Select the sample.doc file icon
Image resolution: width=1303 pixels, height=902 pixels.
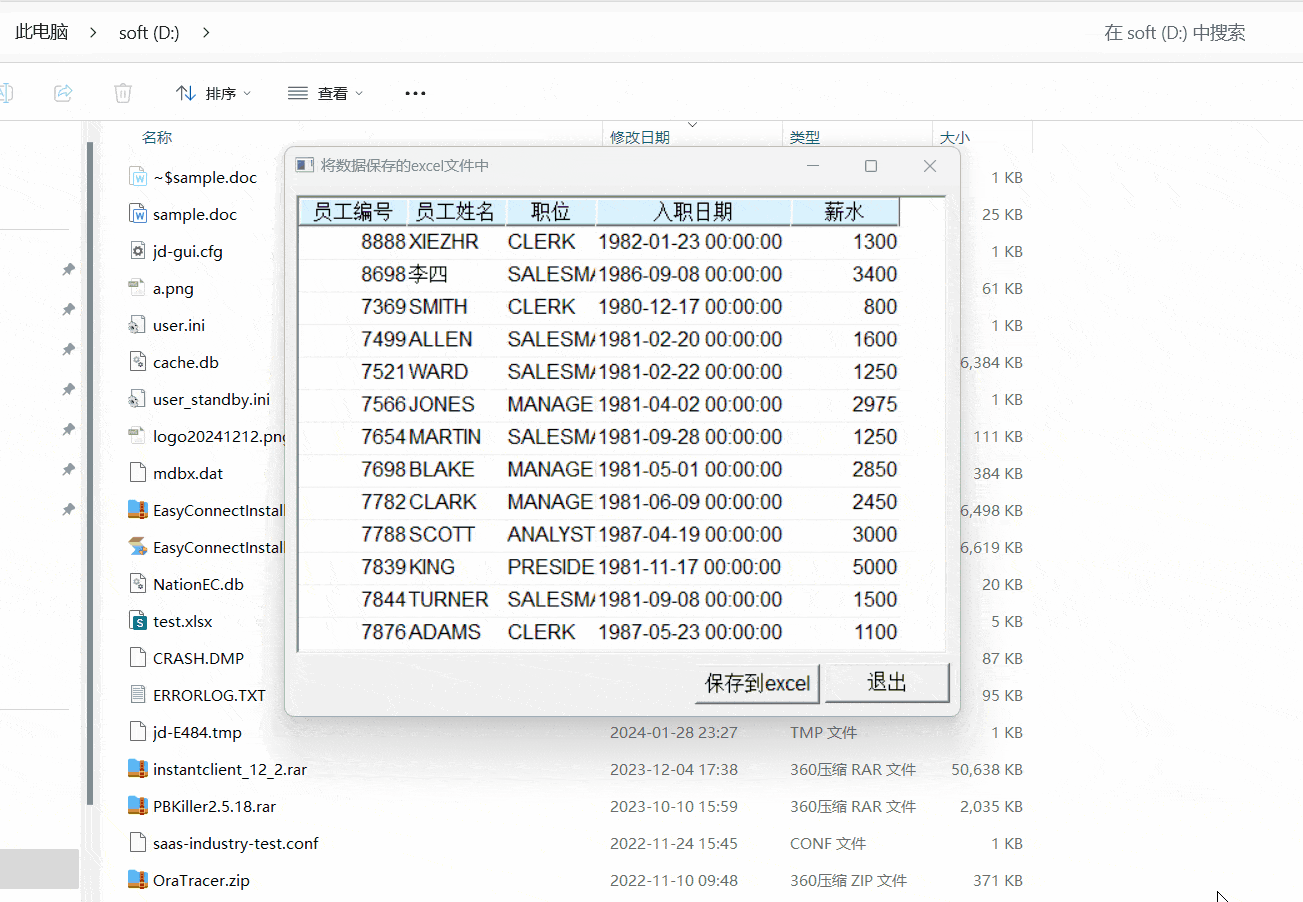pyautogui.click(x=138, y=214)
